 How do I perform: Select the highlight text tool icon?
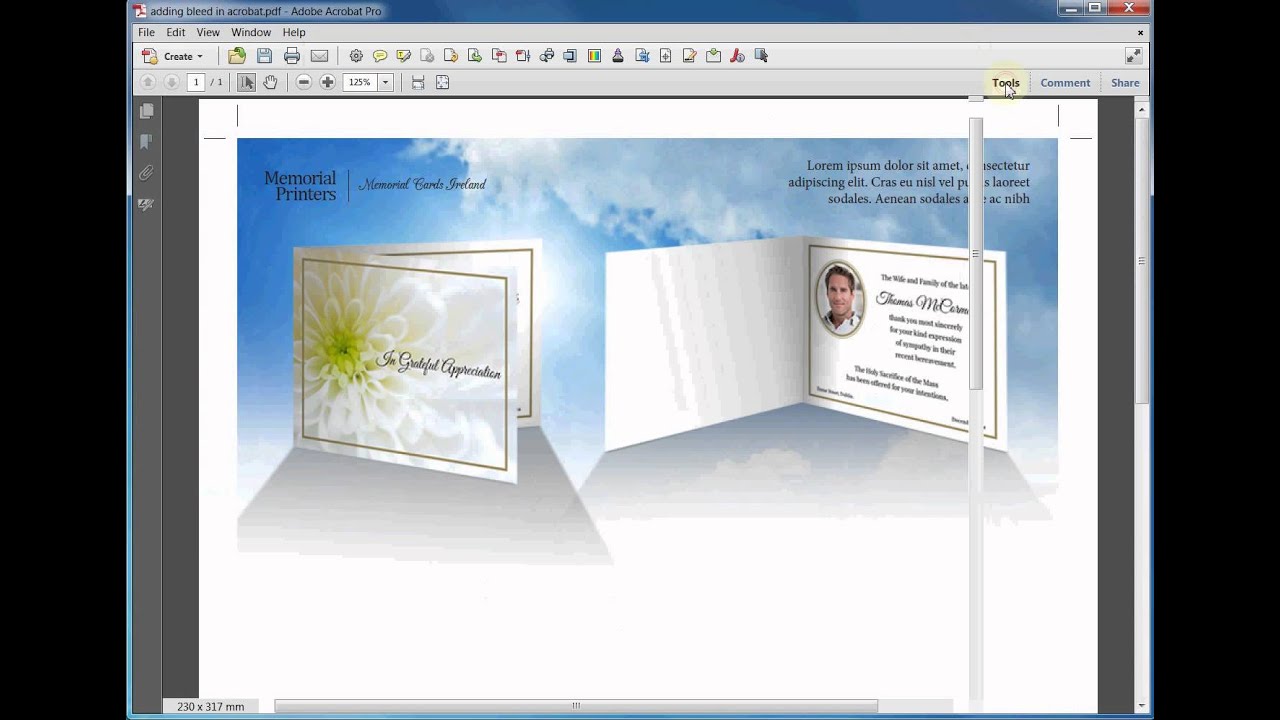coord(404,56)
